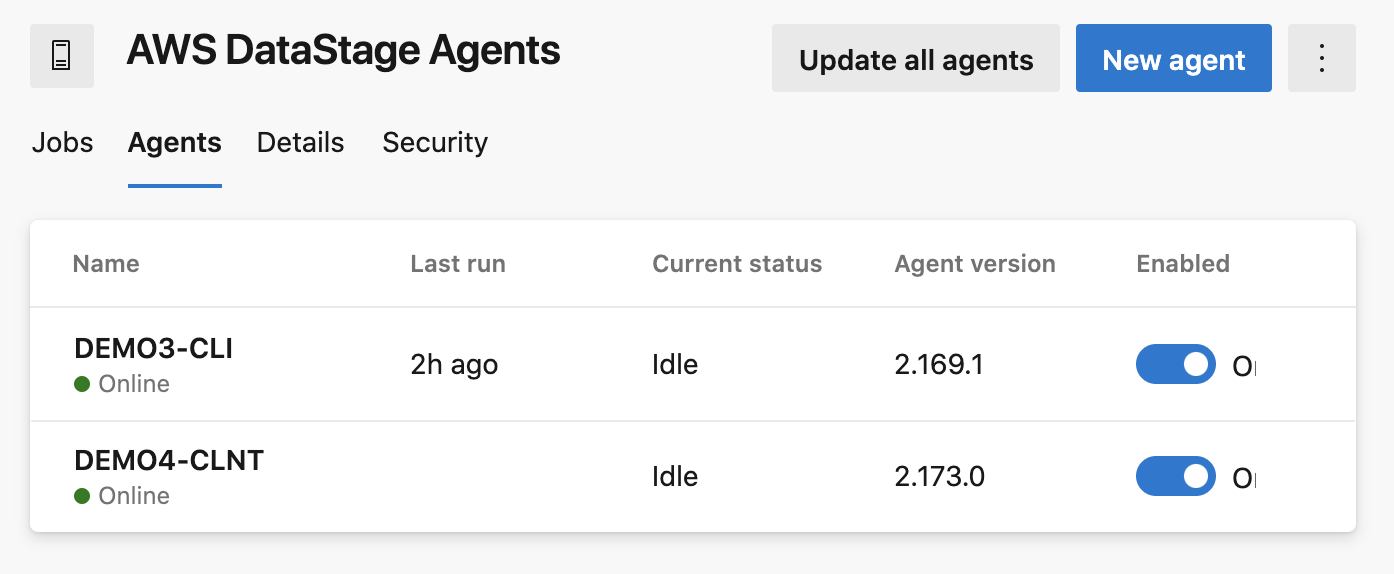Click the Last run column header

458,264
